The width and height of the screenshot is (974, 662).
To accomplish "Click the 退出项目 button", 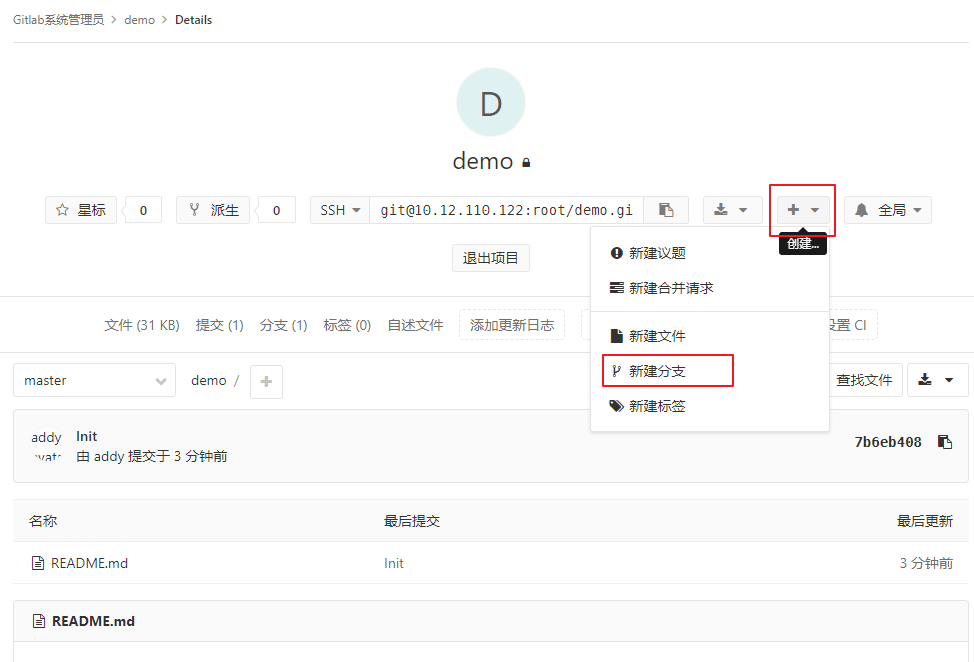I will tap(490, 258).
